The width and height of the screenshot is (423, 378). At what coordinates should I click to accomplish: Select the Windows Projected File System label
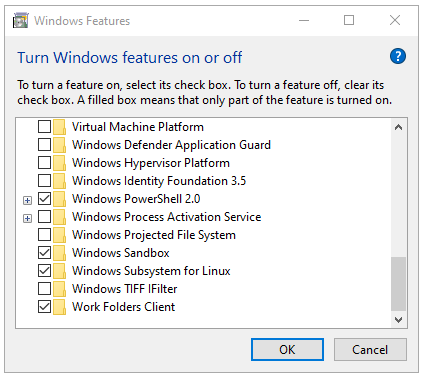coord(154,235)
